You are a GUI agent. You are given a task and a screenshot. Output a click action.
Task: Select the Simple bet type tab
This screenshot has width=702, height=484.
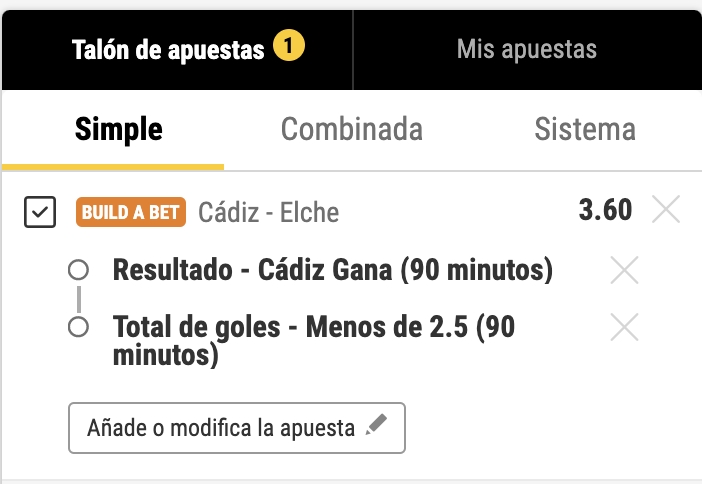[119, 129]
